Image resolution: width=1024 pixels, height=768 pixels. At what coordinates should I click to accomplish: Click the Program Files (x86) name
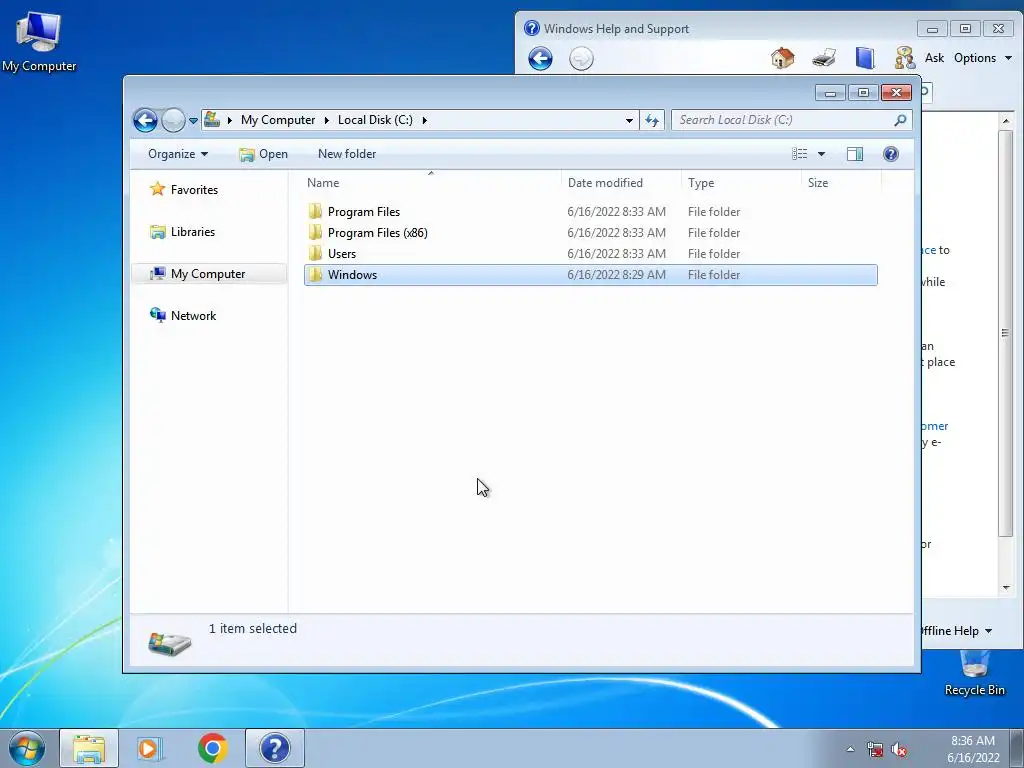click(377, 232)
